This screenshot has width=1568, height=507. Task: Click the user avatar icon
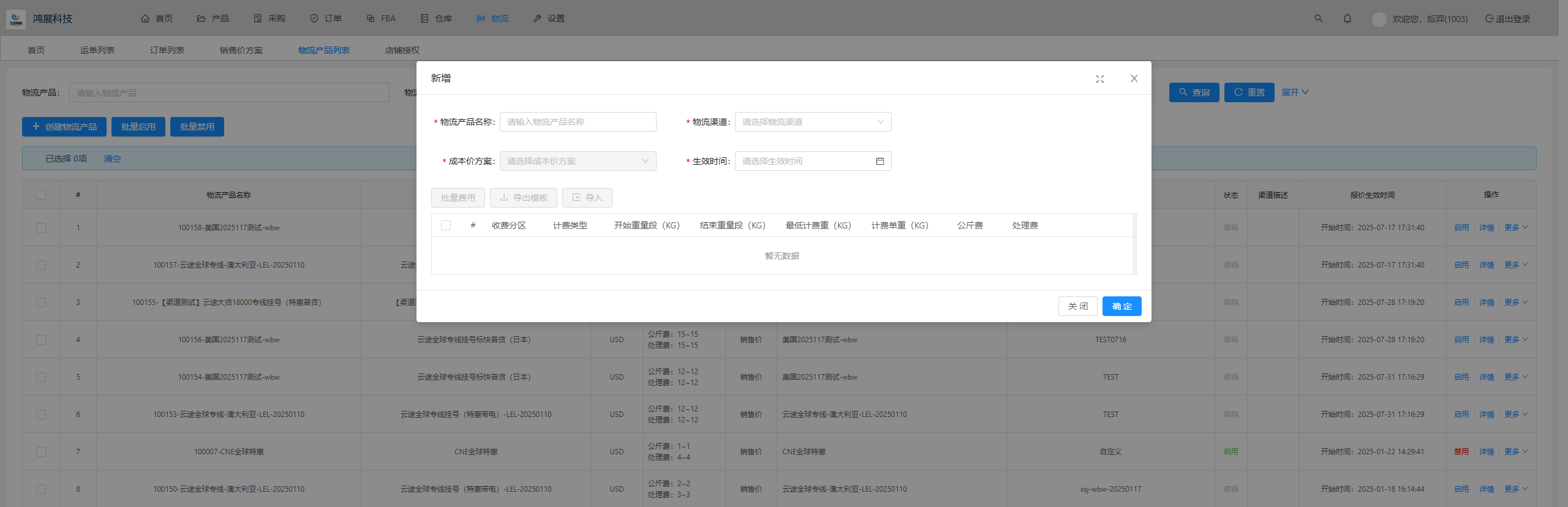pyautogui.click(x=1379, y=19)
